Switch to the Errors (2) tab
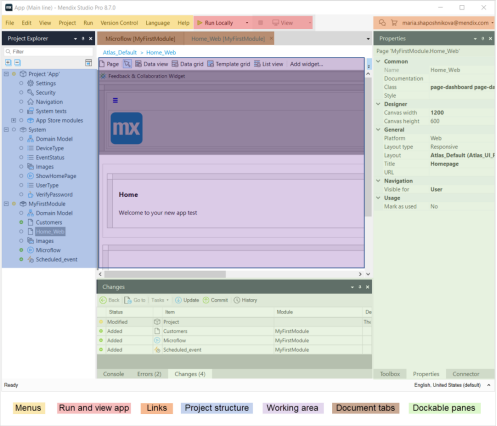Viewport: 497px width, 426px height. tap(149, 374)
